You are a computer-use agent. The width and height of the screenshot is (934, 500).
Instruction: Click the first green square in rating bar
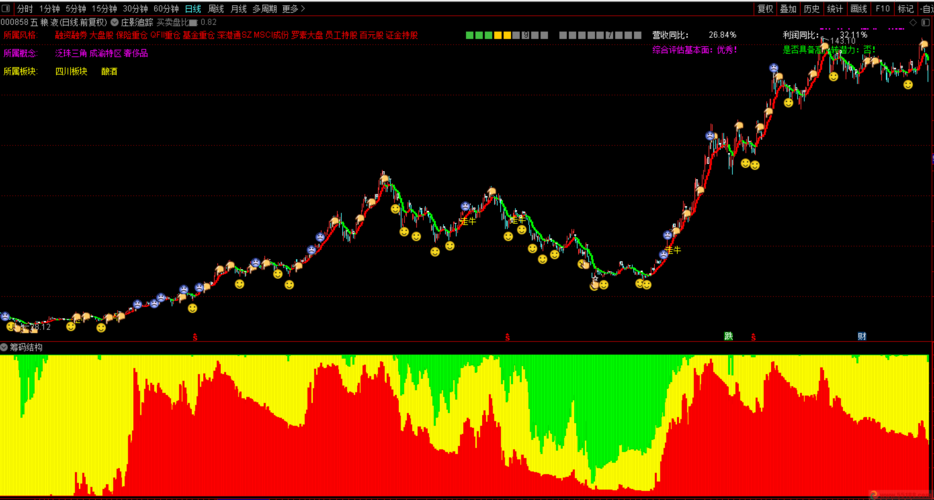[470, 35]
